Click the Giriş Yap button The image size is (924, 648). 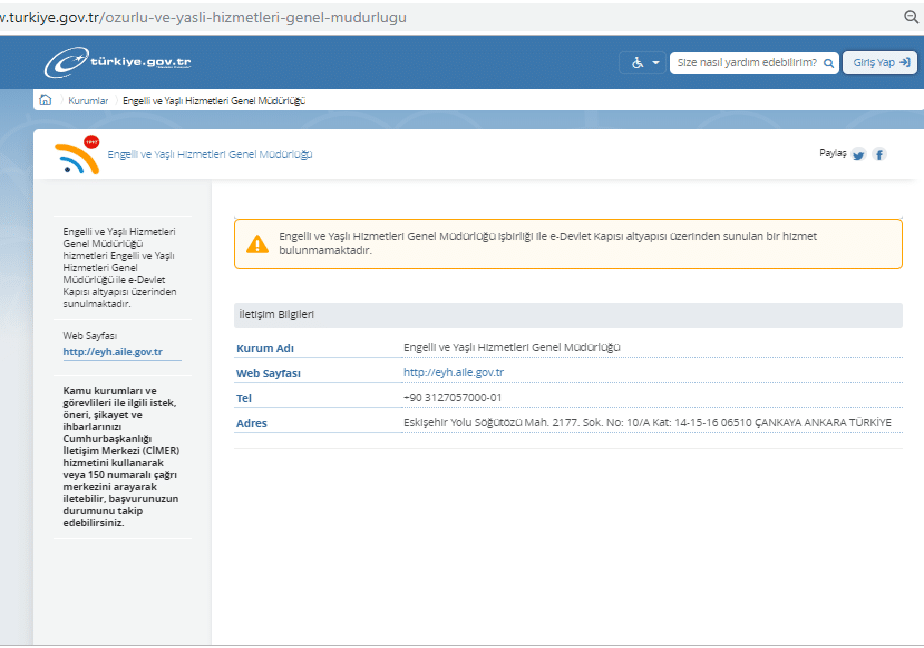(880, 62)
